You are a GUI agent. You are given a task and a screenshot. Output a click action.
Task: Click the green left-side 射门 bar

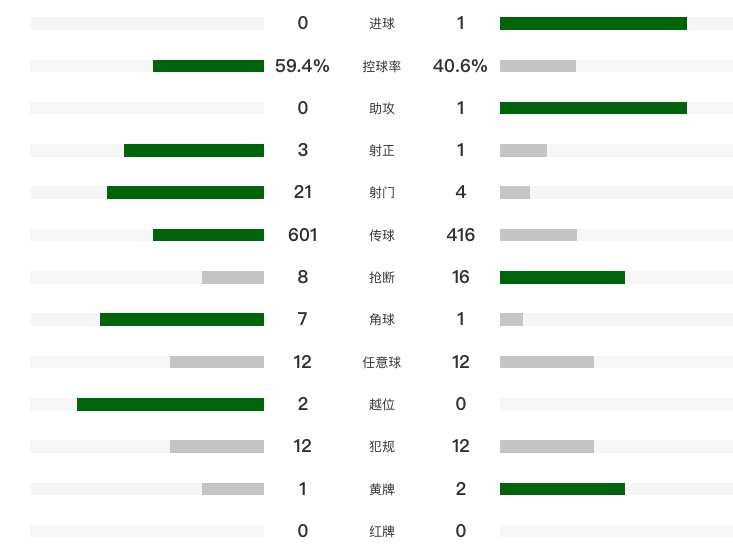click(x=185, y=193)
